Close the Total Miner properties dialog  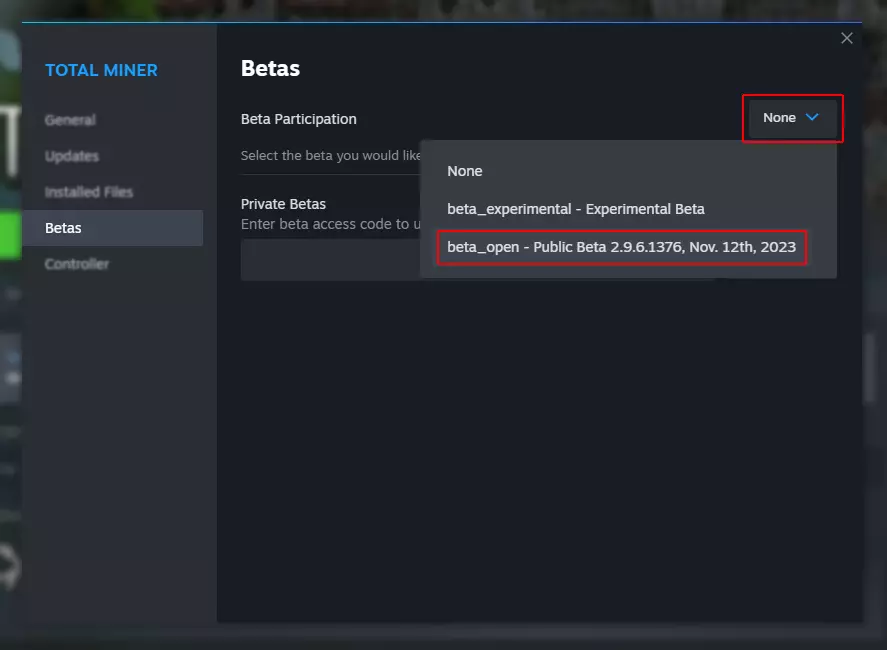click(x=847, y=38)
